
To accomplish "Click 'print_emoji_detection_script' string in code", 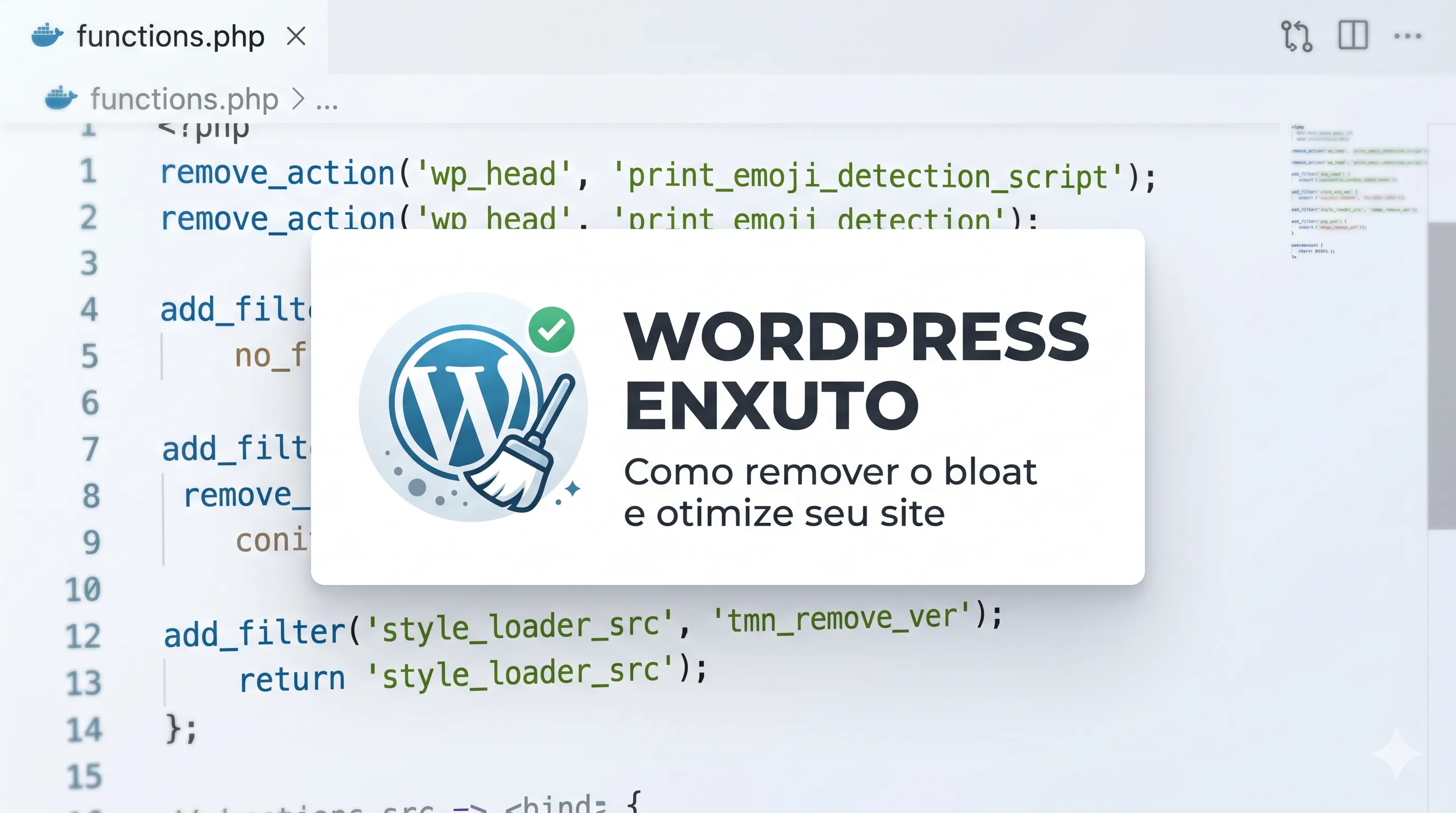I will point(868,177).
